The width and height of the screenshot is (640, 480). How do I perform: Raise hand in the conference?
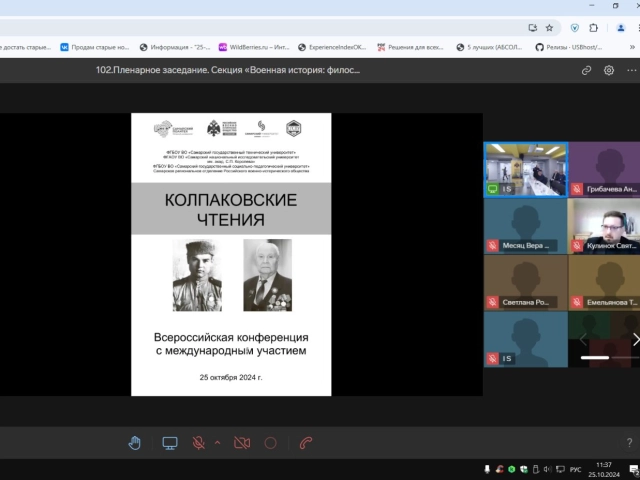(134, 443)
